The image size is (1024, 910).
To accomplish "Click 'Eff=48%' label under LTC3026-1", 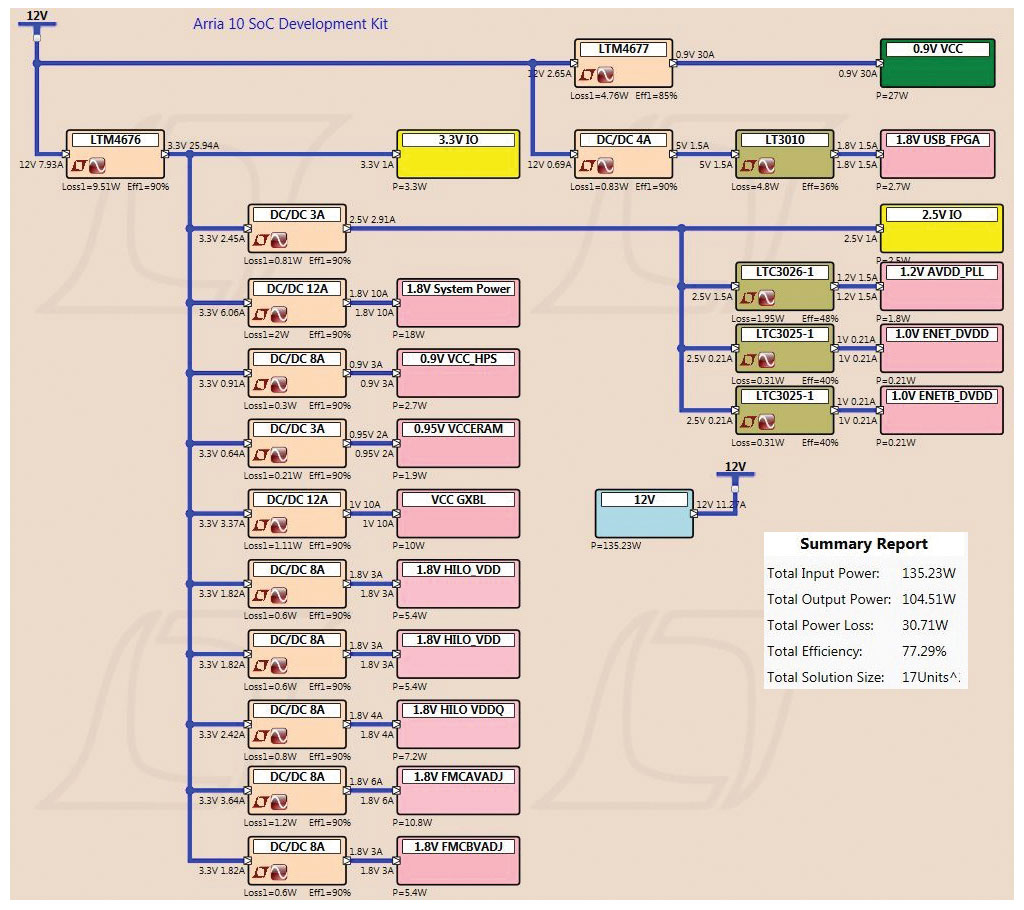I will (x=820, y=319).
